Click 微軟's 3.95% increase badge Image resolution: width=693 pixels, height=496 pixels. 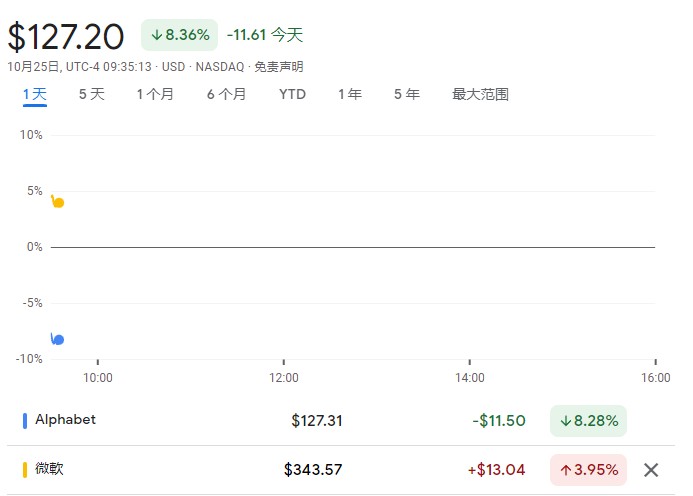(588, 470)
